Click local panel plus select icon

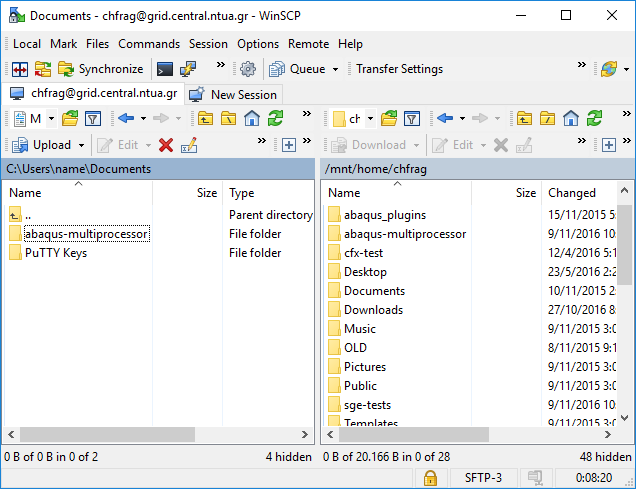289,145
